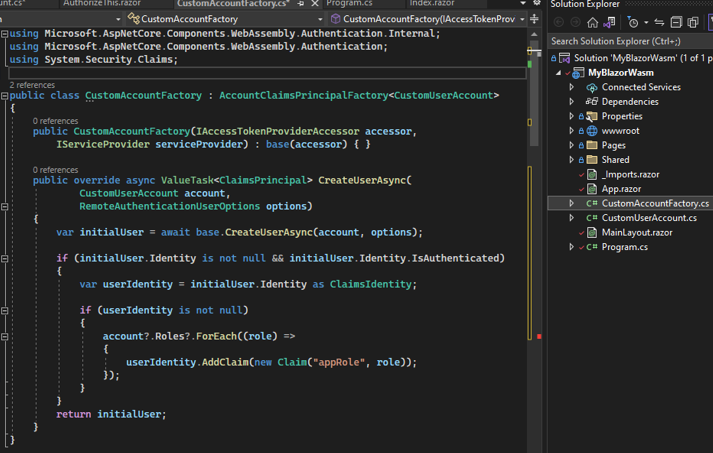Screen dimensions: 713x453
Task: Click the Connected Services cloud icon
Action: (x=592, y=87)
